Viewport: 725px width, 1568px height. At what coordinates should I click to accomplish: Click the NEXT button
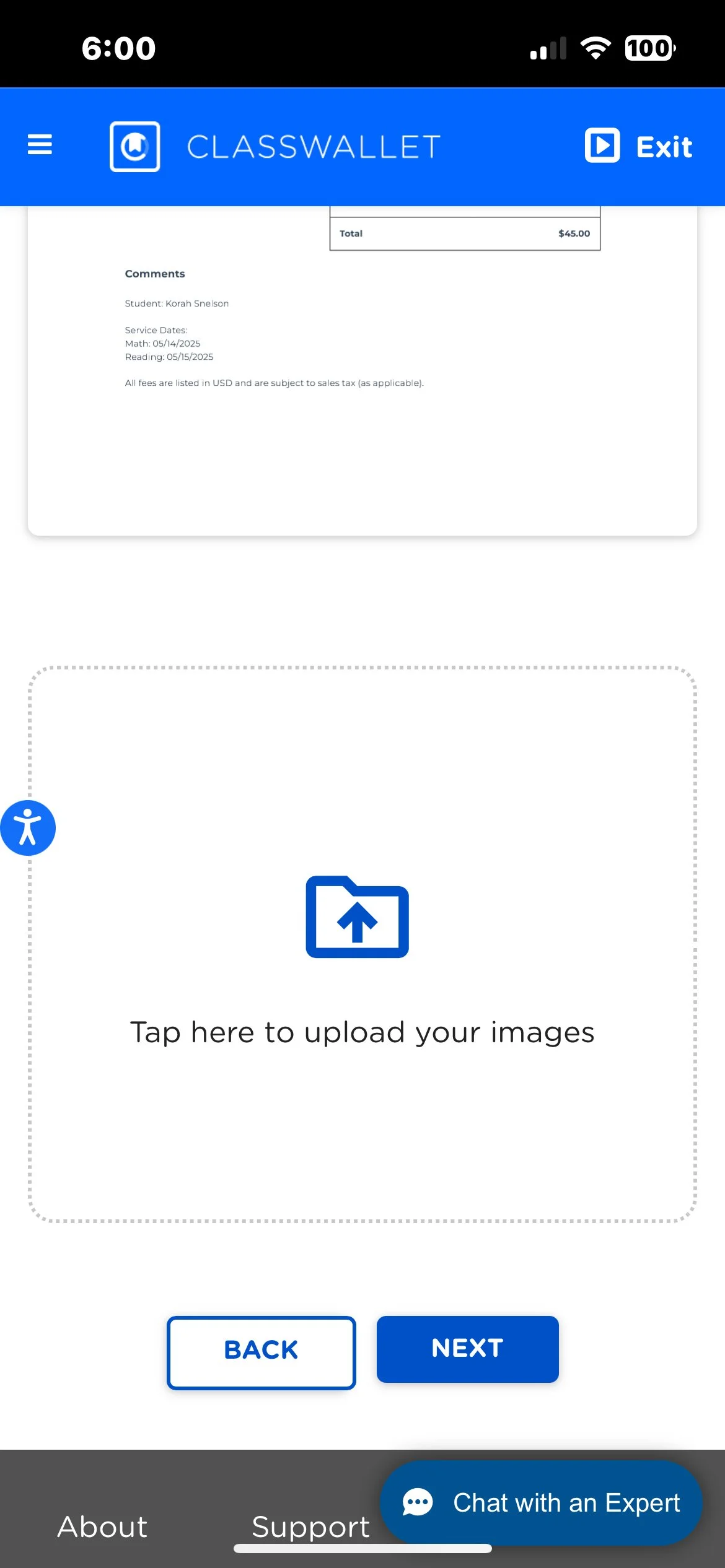coord(468,1349)
